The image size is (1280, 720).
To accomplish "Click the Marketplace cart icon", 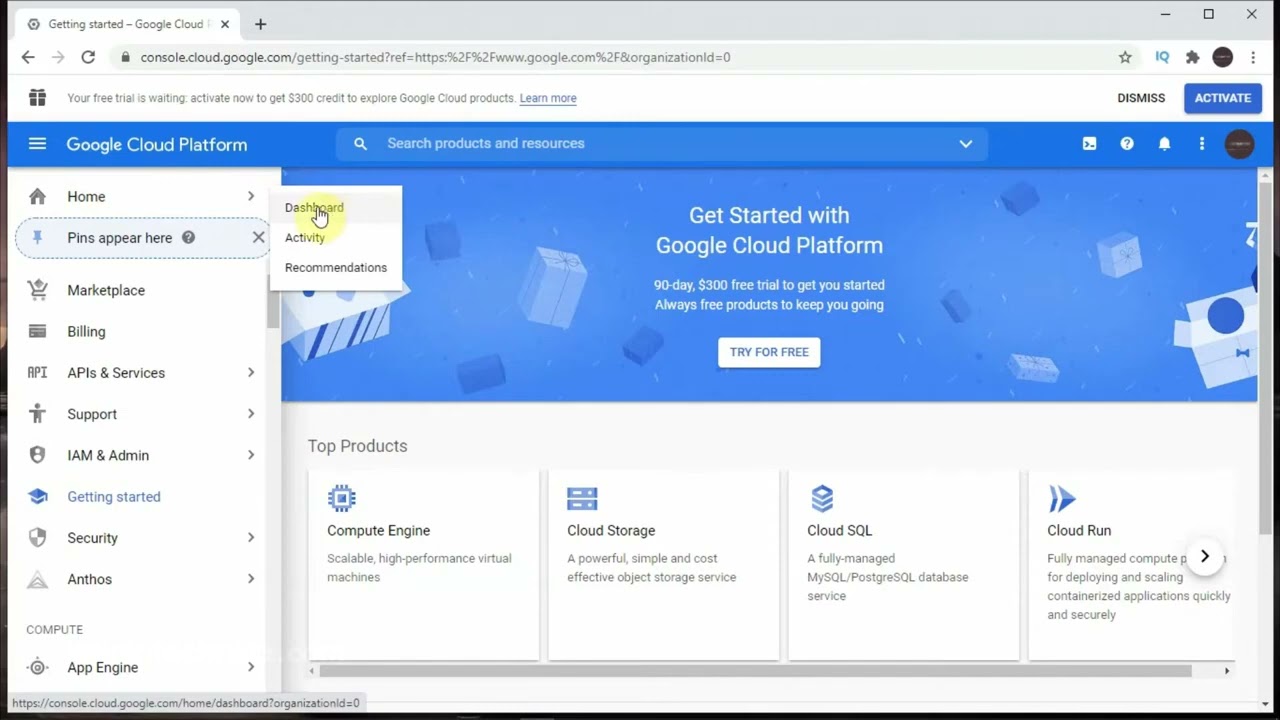I will click(37, 290).
